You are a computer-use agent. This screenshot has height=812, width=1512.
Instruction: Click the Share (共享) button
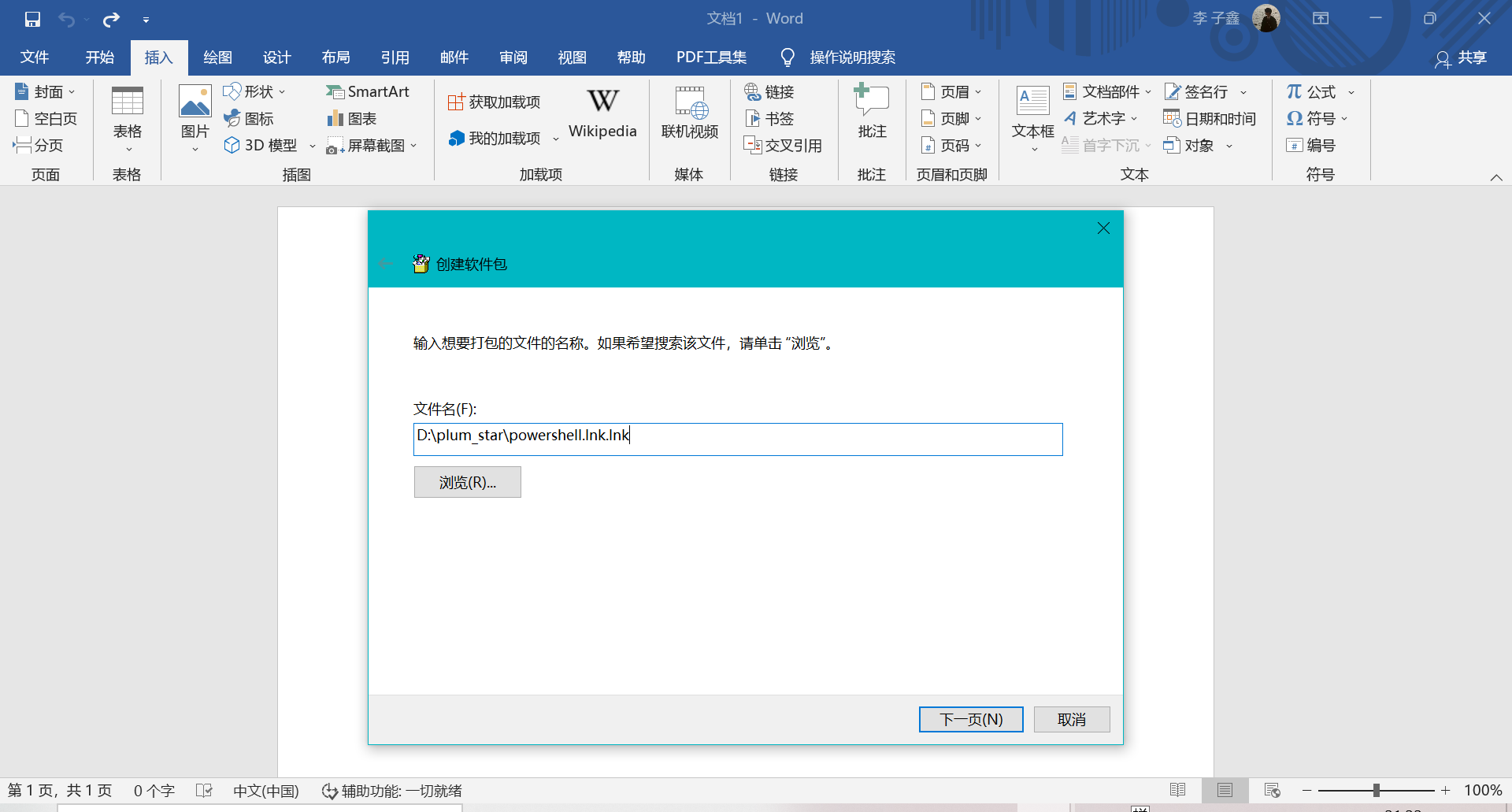point(1461,58)
